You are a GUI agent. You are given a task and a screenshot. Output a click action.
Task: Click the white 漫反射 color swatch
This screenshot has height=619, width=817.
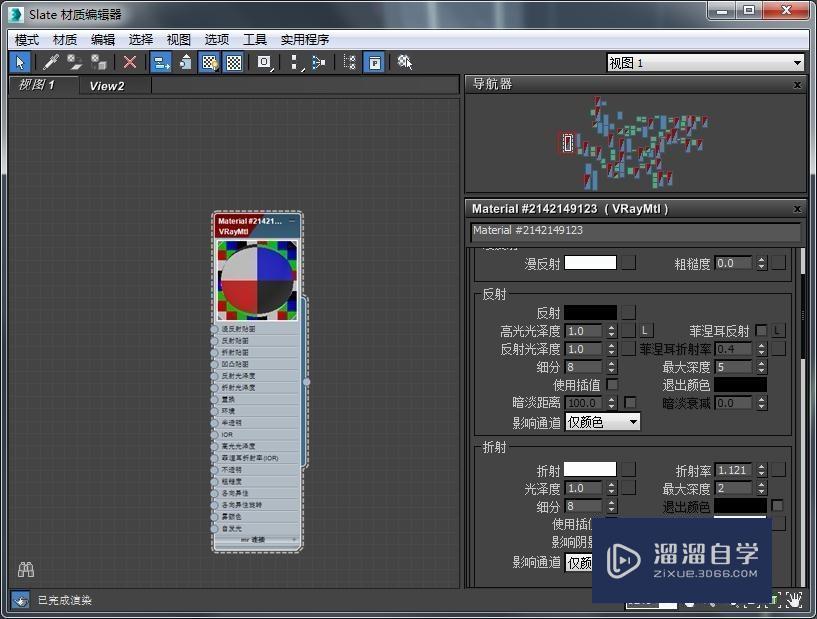590,263
